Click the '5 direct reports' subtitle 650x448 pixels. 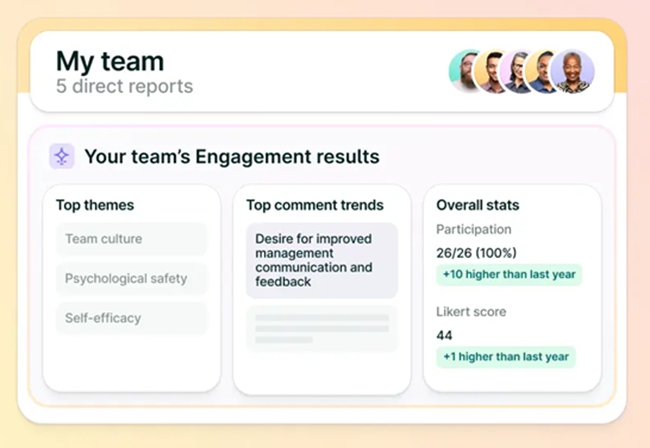tap(124, 86)
